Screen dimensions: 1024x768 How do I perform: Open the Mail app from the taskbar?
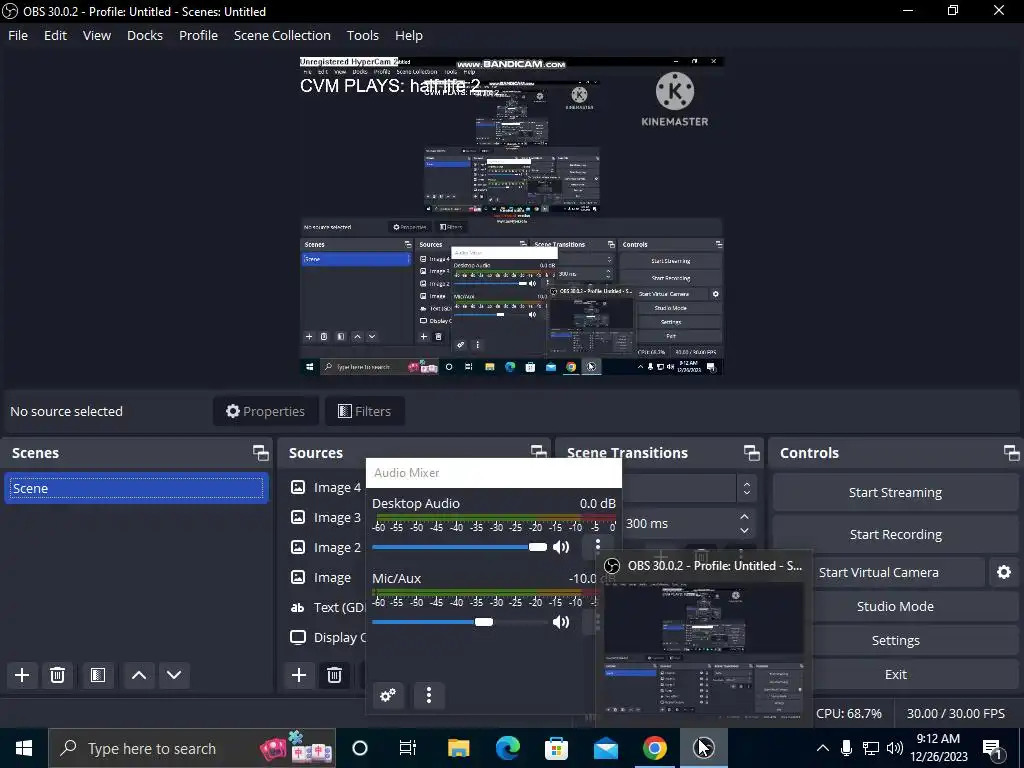pyautogui.click(x=605, y=748)
